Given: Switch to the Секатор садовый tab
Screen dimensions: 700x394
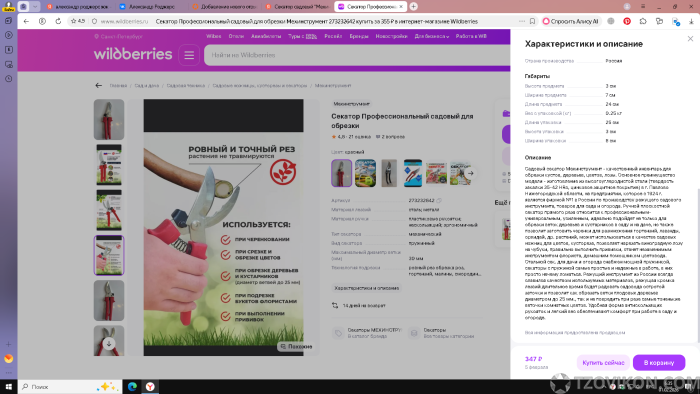Looking at the screenshot, I should 297,6.
